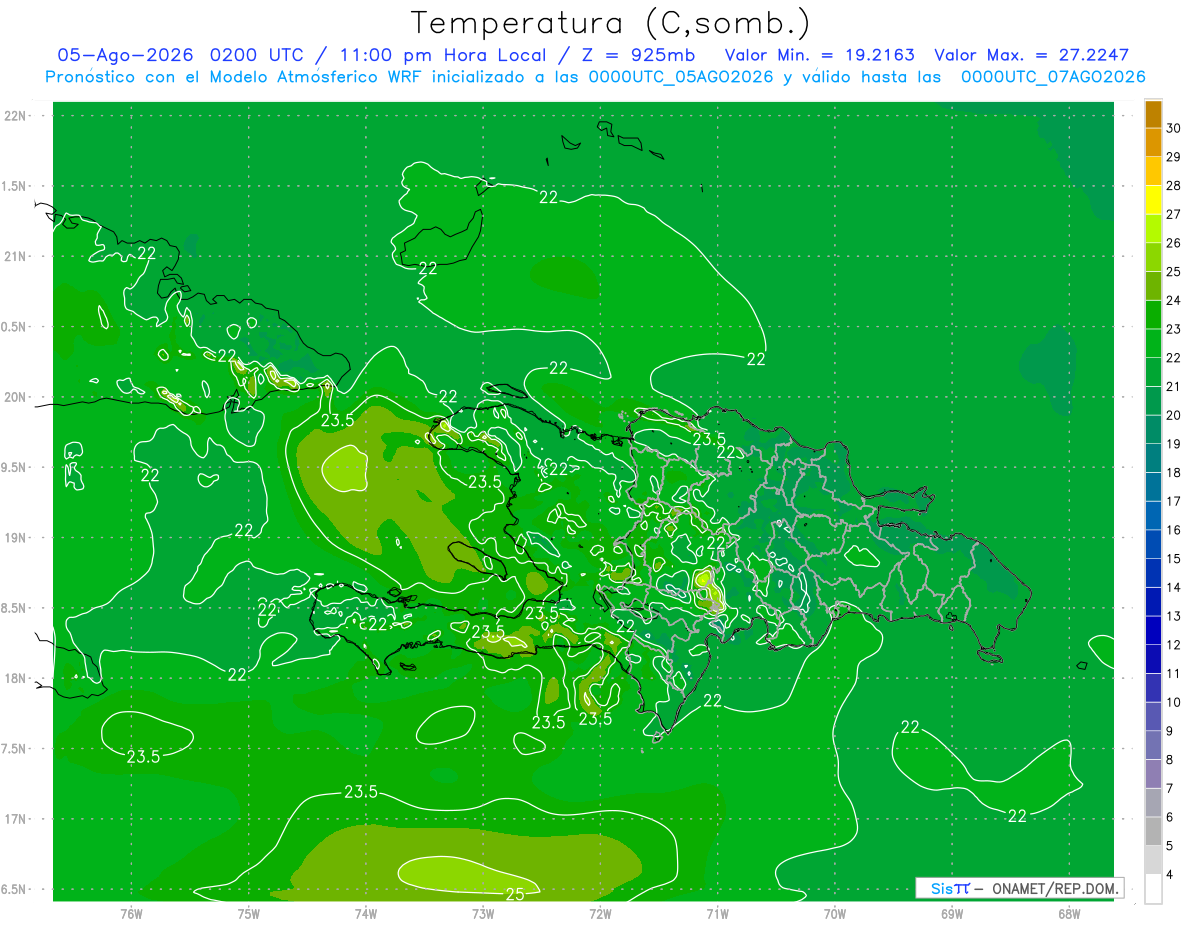Click the "75W" longitude axis label

(x=249, y=913)
